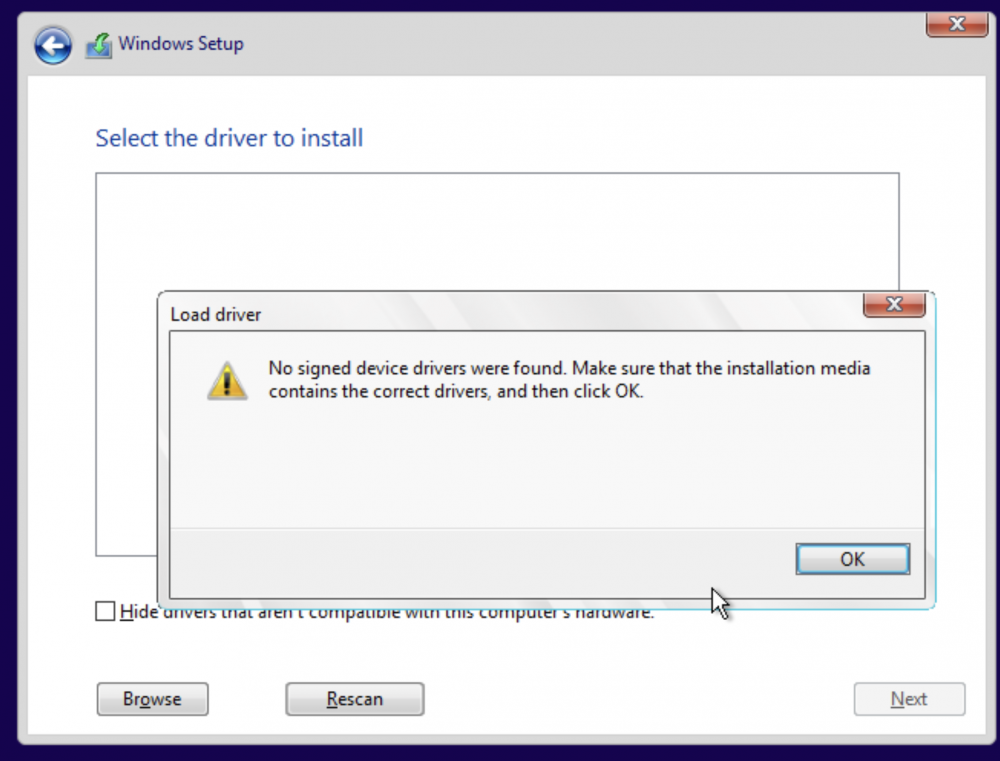This screenshot has width=1000, height=761.
Task: Click the gray footer strip beside OK
Action: pyautogui.click(x=478, y=563)
